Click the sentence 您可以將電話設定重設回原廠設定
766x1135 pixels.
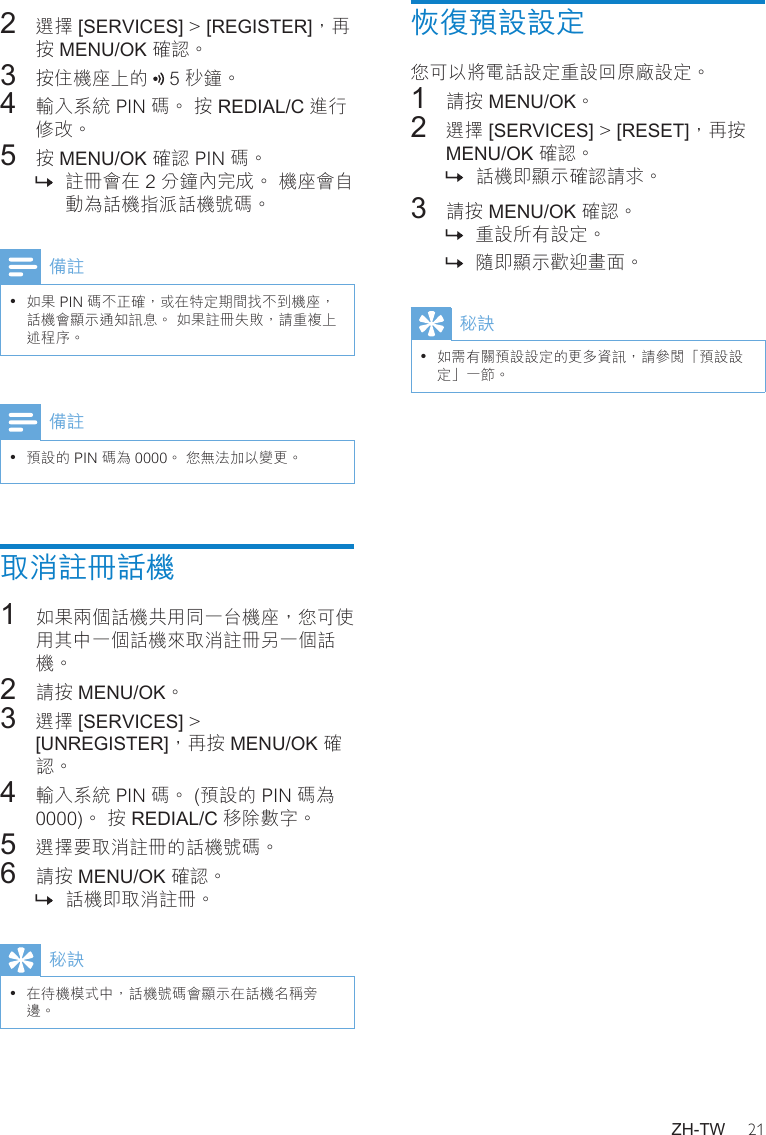(x=558, y=72)
